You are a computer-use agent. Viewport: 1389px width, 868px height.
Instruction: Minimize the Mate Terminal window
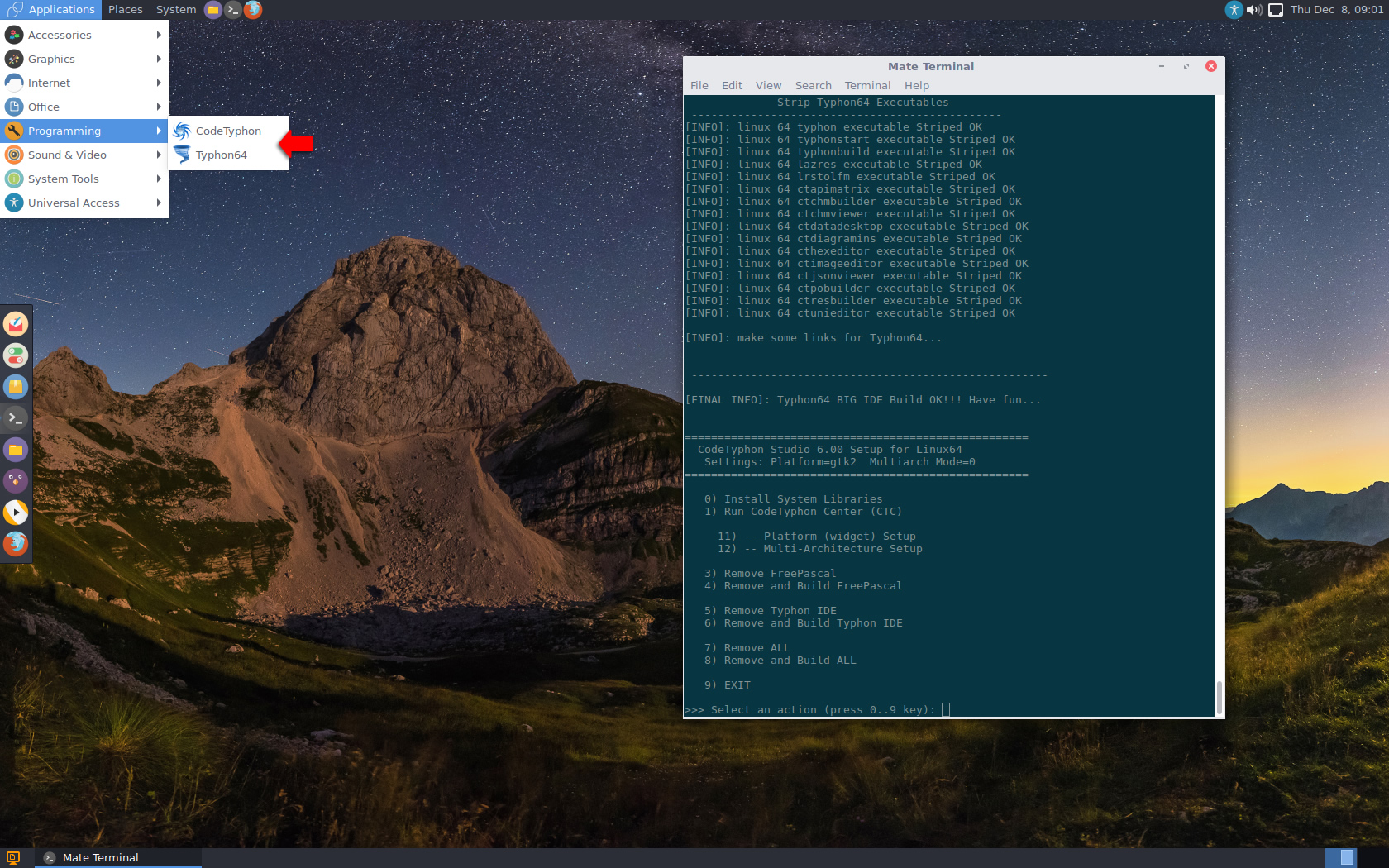point(1162,66)
